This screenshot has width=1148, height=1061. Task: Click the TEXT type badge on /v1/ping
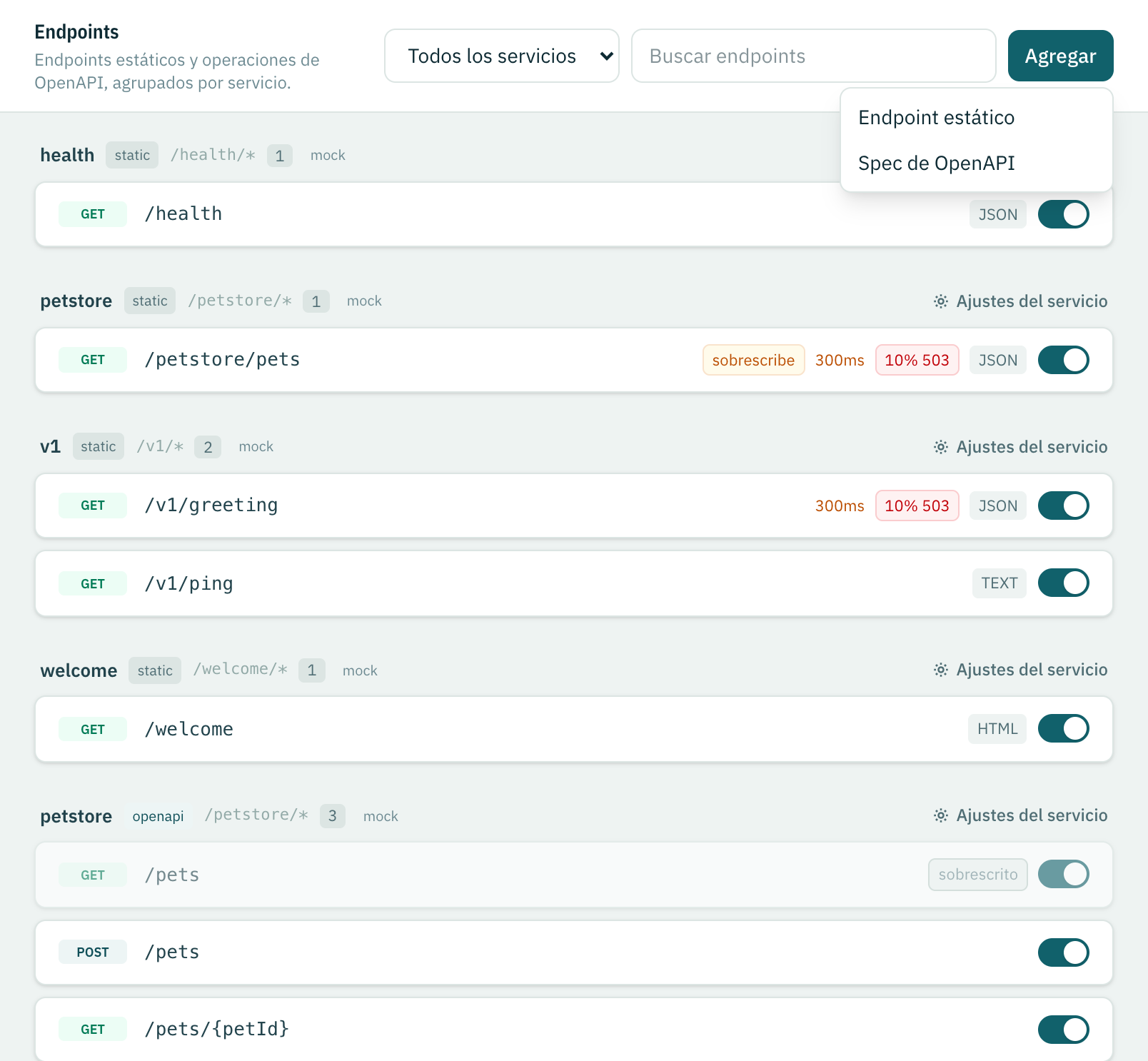999,583
